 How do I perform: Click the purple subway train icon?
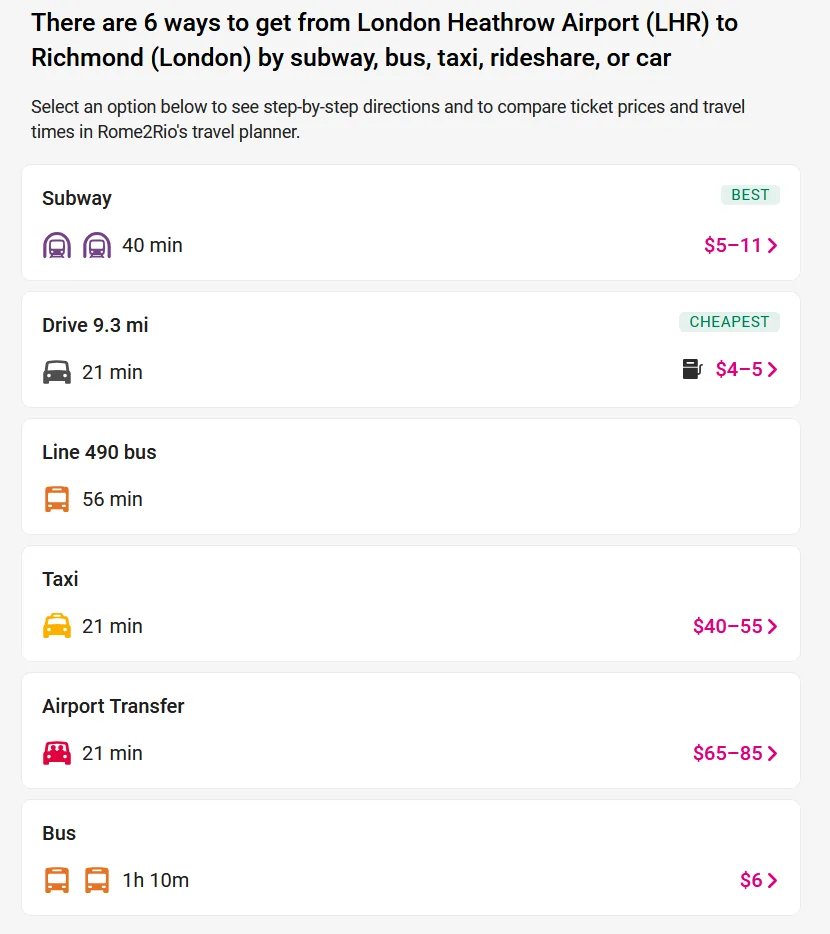(57, 245)
